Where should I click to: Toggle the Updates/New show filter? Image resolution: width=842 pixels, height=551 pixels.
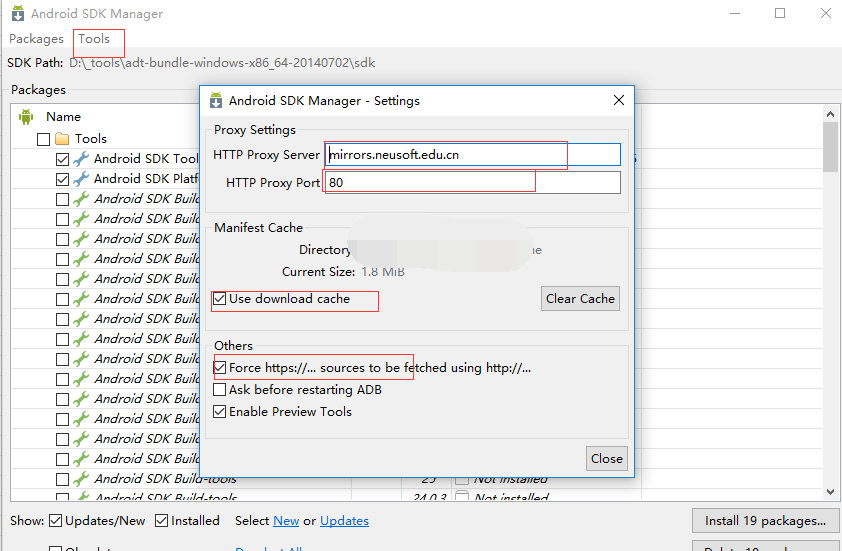(x=55, y=520)
